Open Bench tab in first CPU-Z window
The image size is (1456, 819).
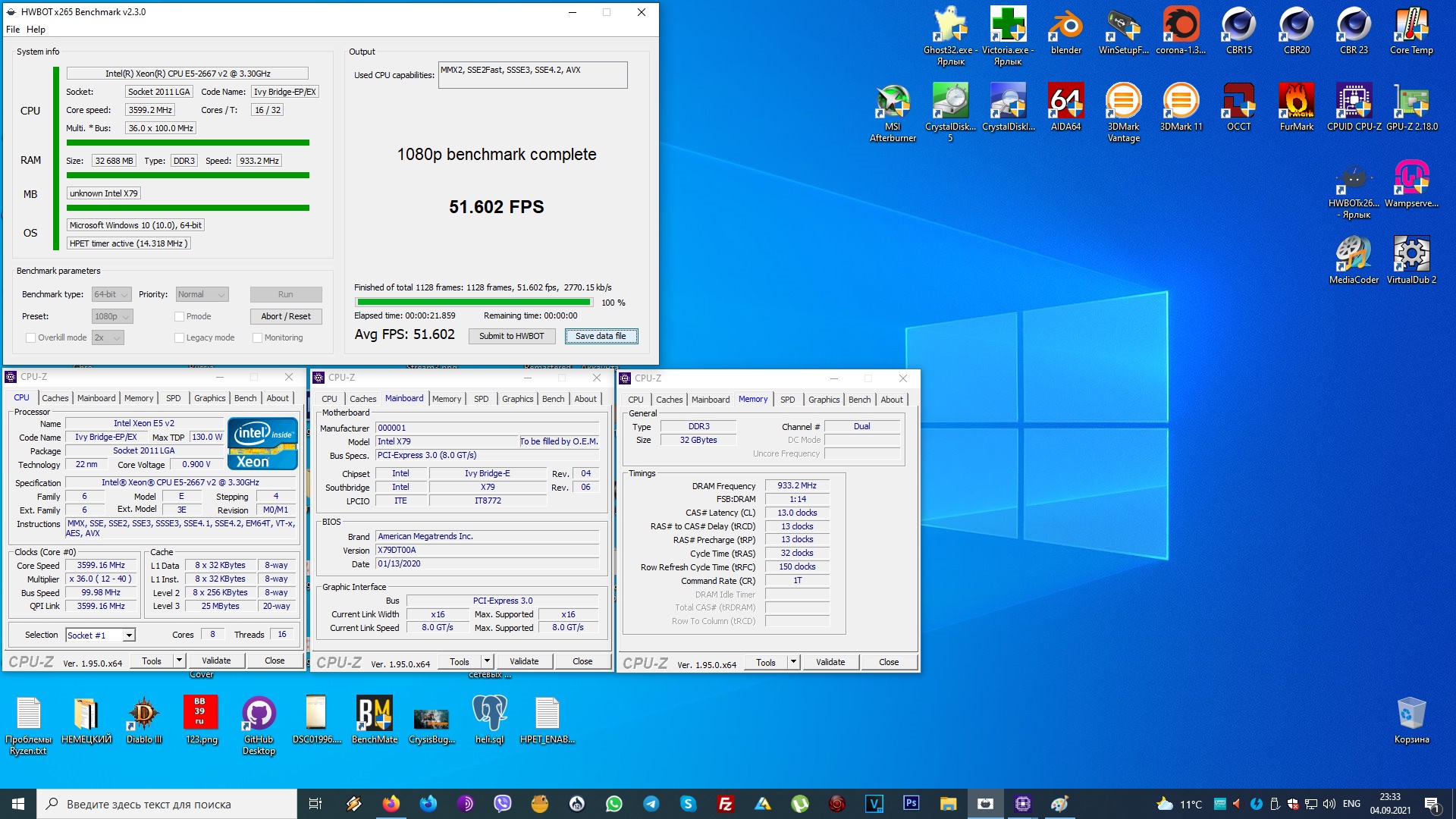point(245,398)
